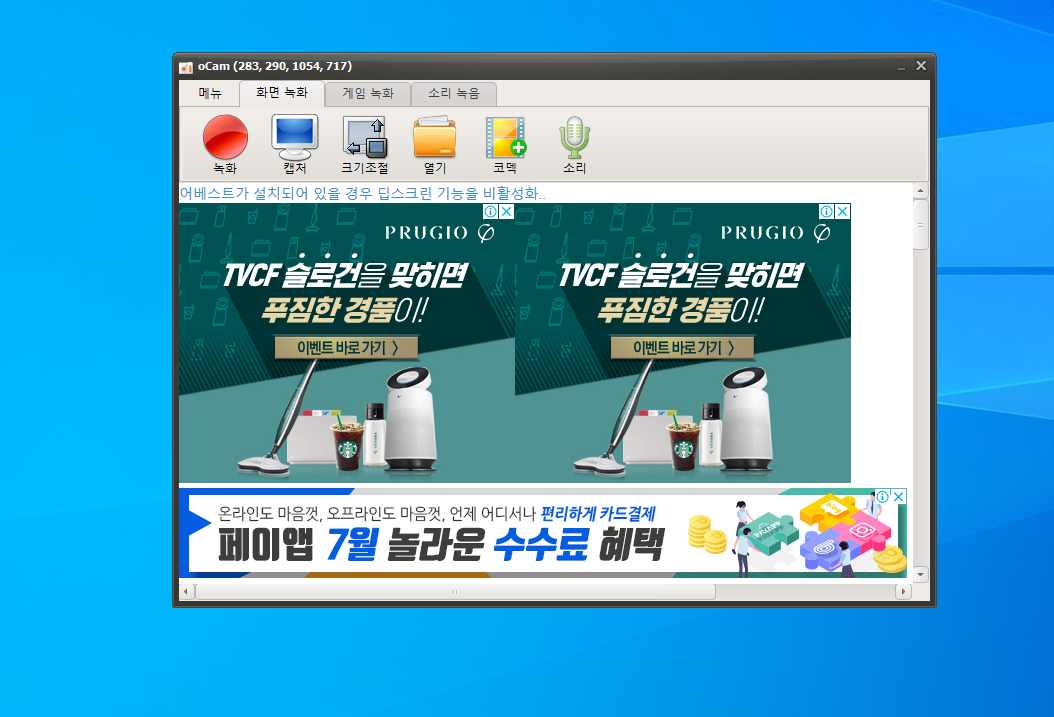This screenshot has width=1054, height=717.
Task: Click the PRUGIO logo in right ad
Action: click(x=776, y=233)
